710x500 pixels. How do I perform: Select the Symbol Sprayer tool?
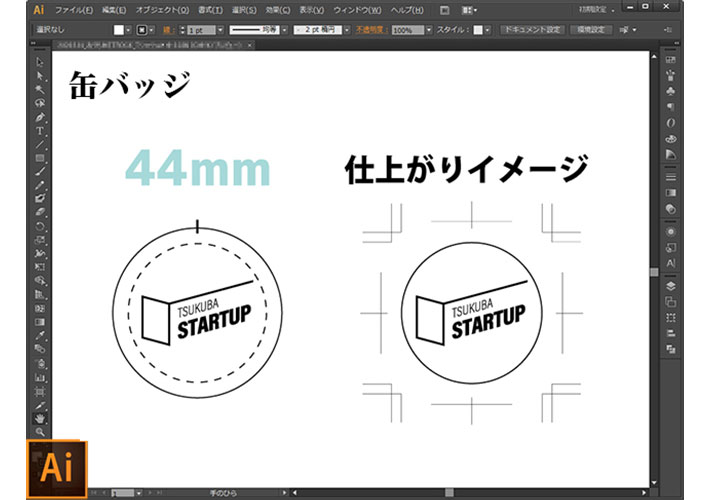[40, 363]
